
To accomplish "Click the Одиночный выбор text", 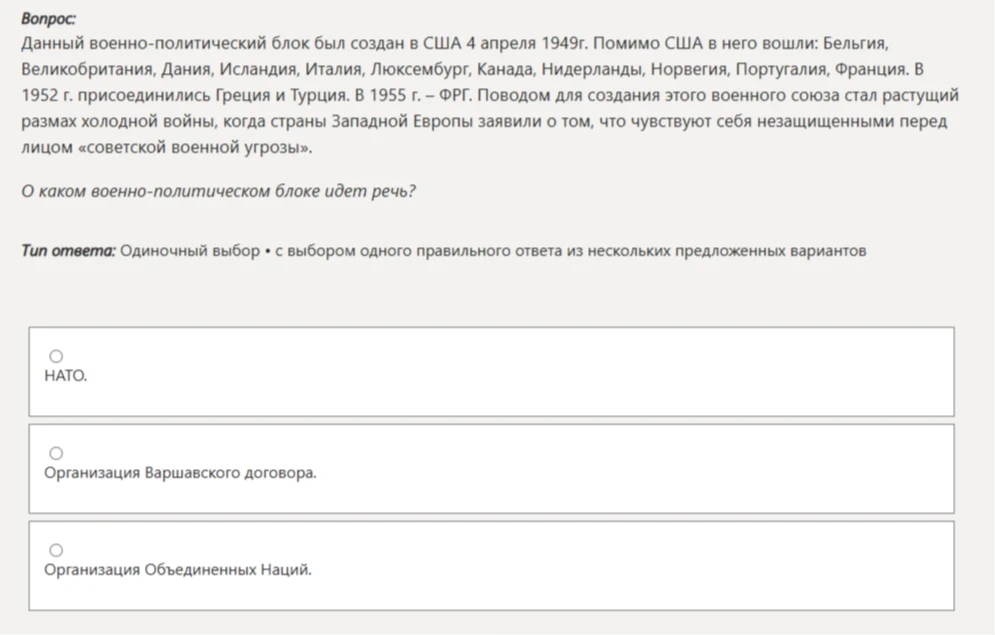I will click(190, 251).
